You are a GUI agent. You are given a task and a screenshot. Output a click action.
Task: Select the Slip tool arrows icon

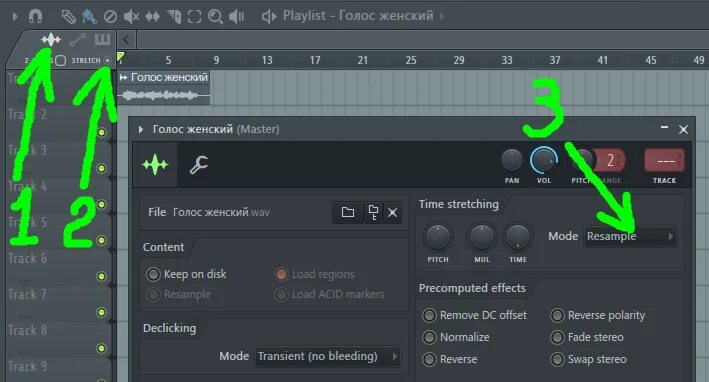point(152,17)
